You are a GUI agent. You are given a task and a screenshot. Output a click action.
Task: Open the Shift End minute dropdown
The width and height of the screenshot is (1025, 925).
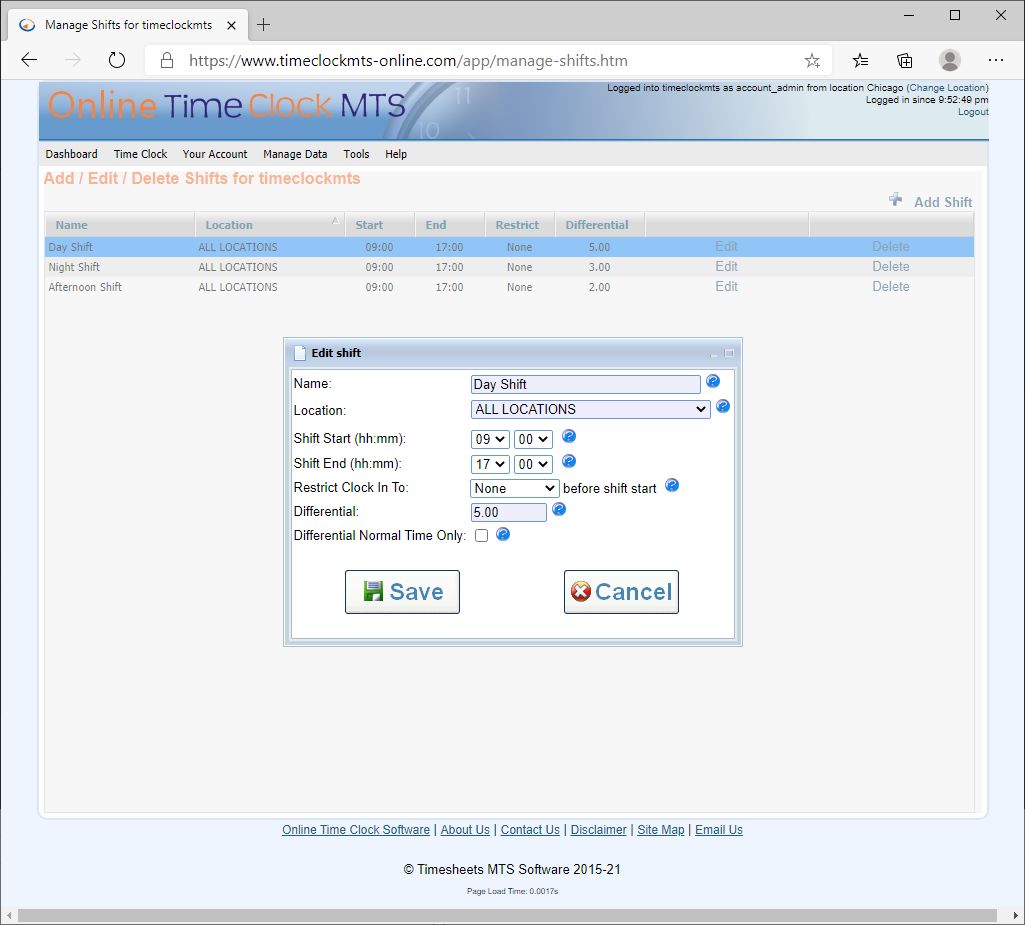(x=533, y=464)
